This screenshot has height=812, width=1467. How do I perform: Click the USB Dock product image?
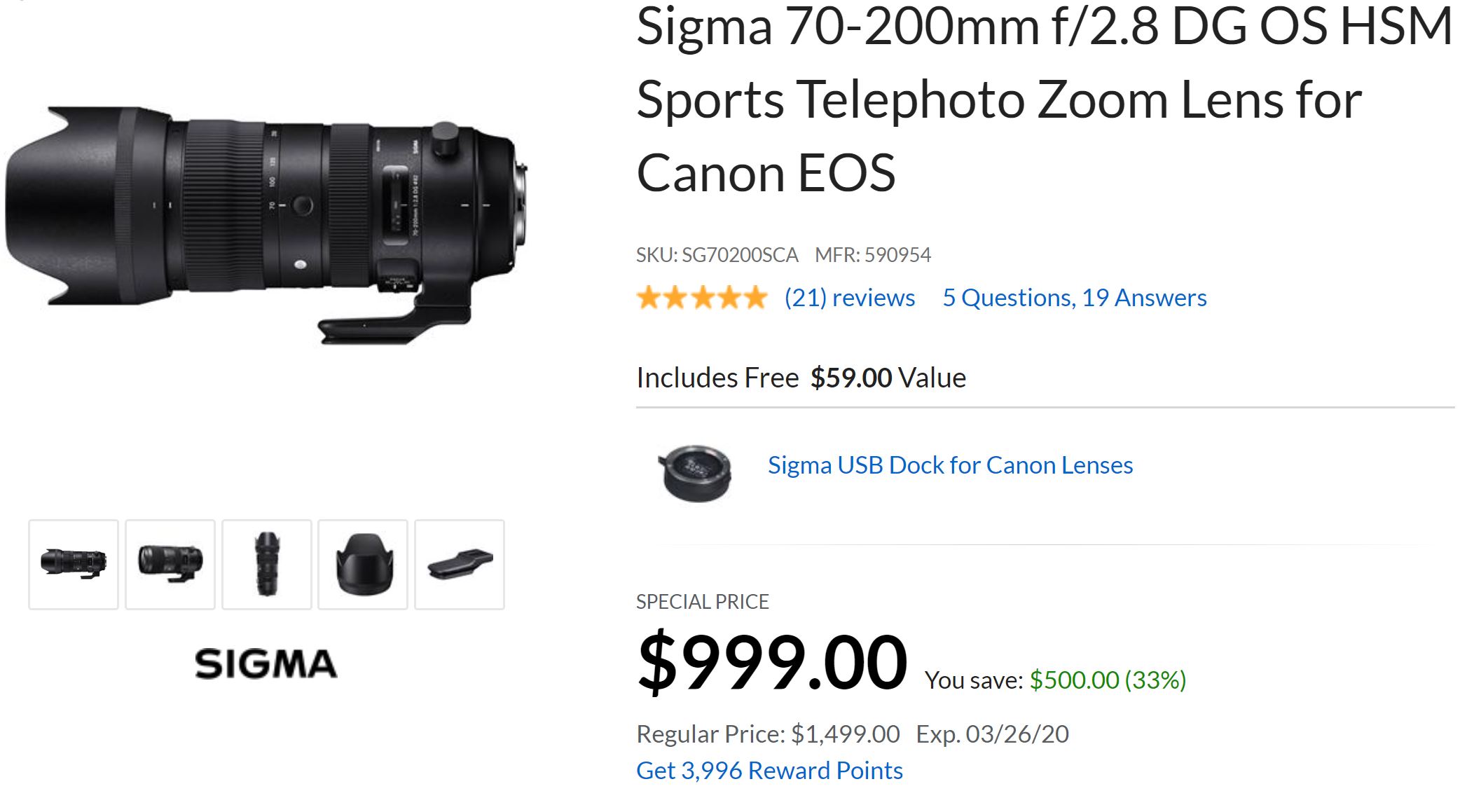[694, 473]
